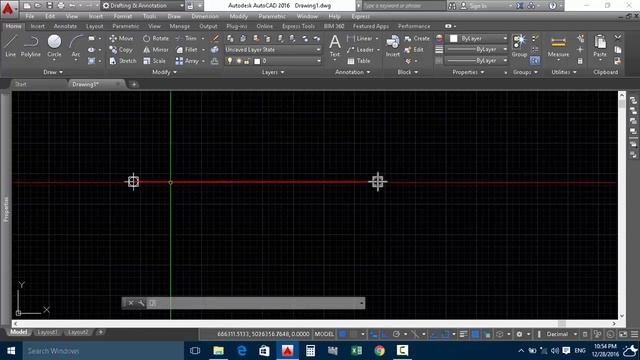Open the object color ByLayer swatch dropdown
This screenshot has height=360, width=640.
tap(478, 38)
